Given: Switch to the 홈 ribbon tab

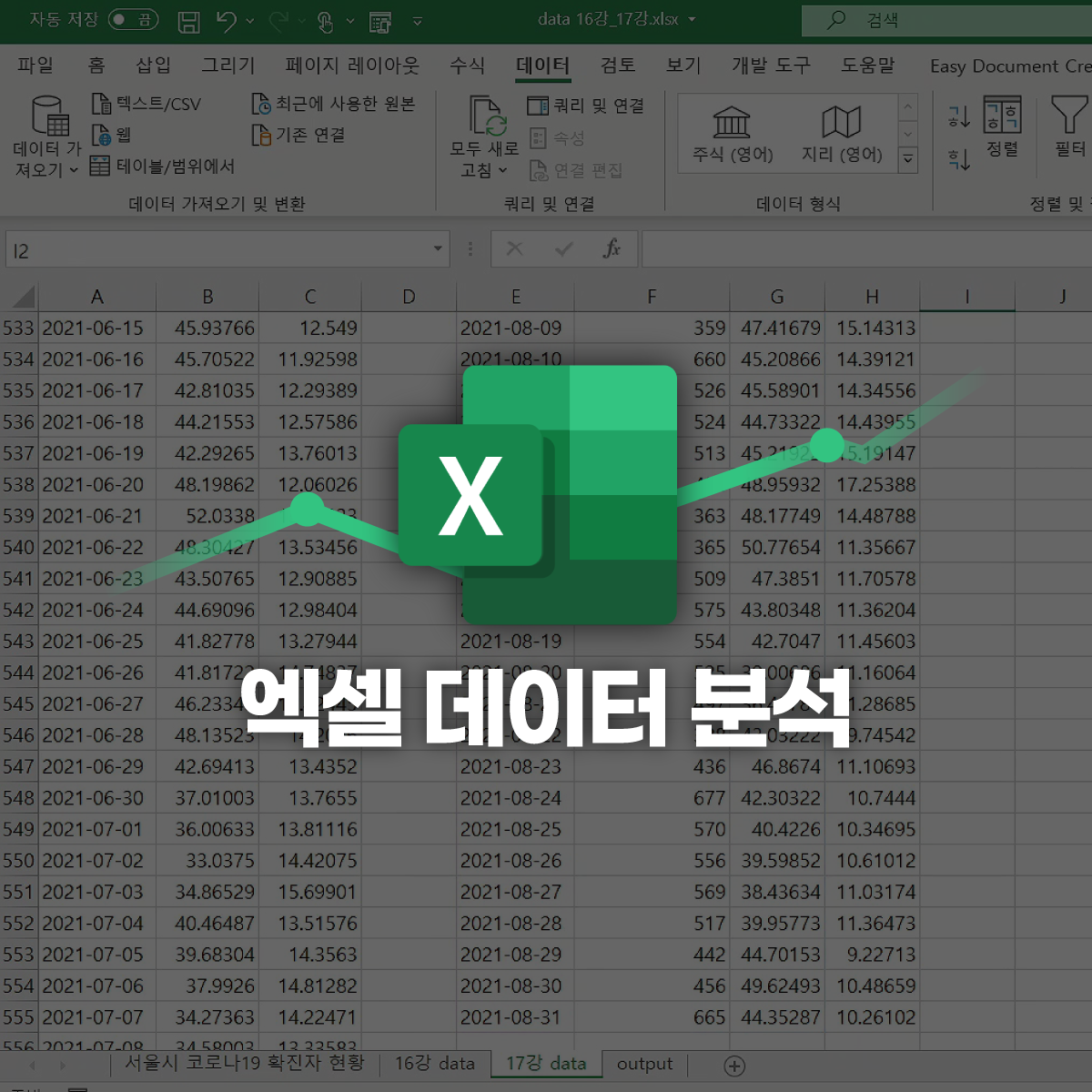Looking at the screenshot, I should pyautogui.click(x=96, y=66).
